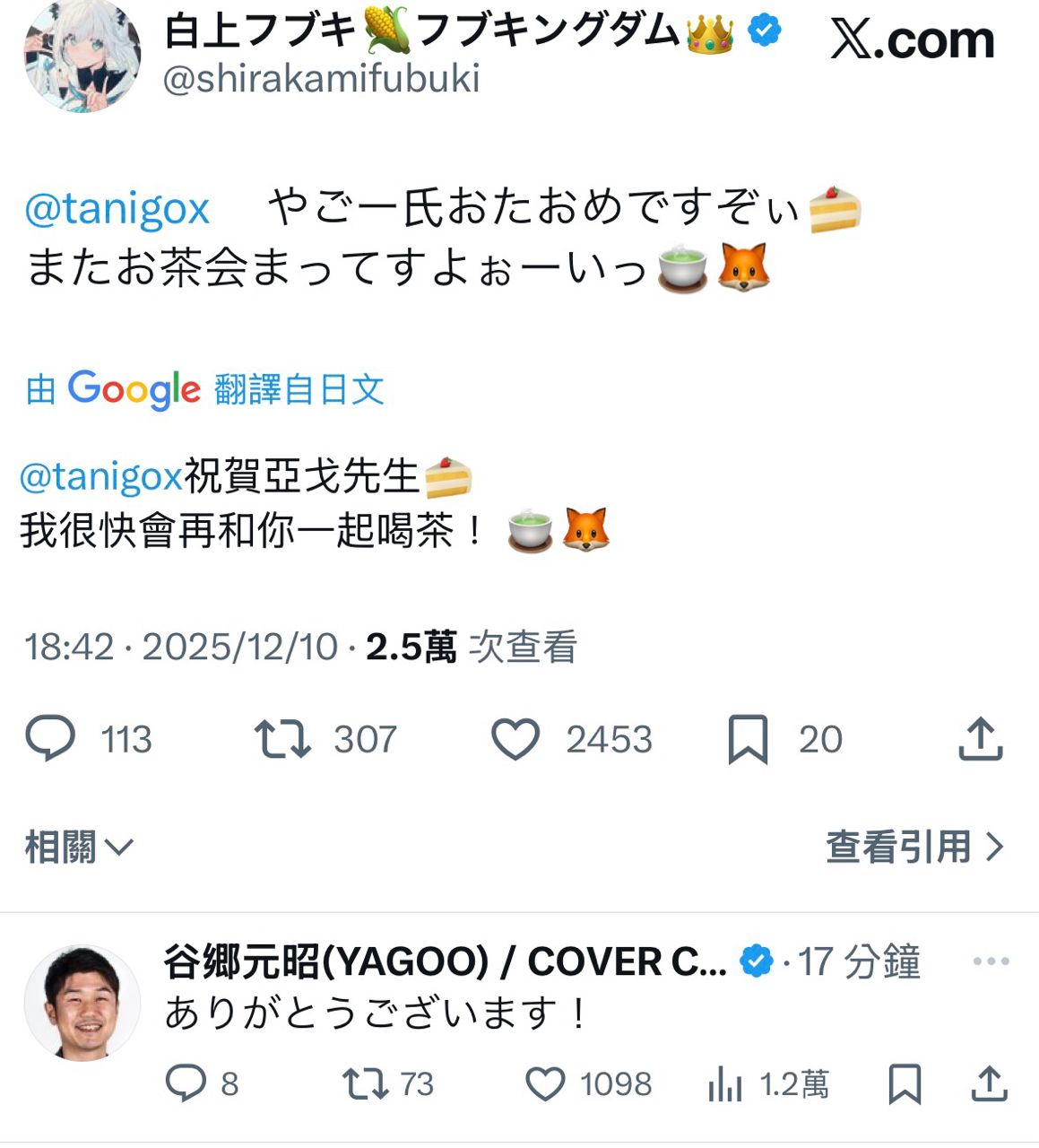Screen dimensions: 1039x1148
Task: Open the three-dot menu on YAGOO's reply
Action: (991, 961)
